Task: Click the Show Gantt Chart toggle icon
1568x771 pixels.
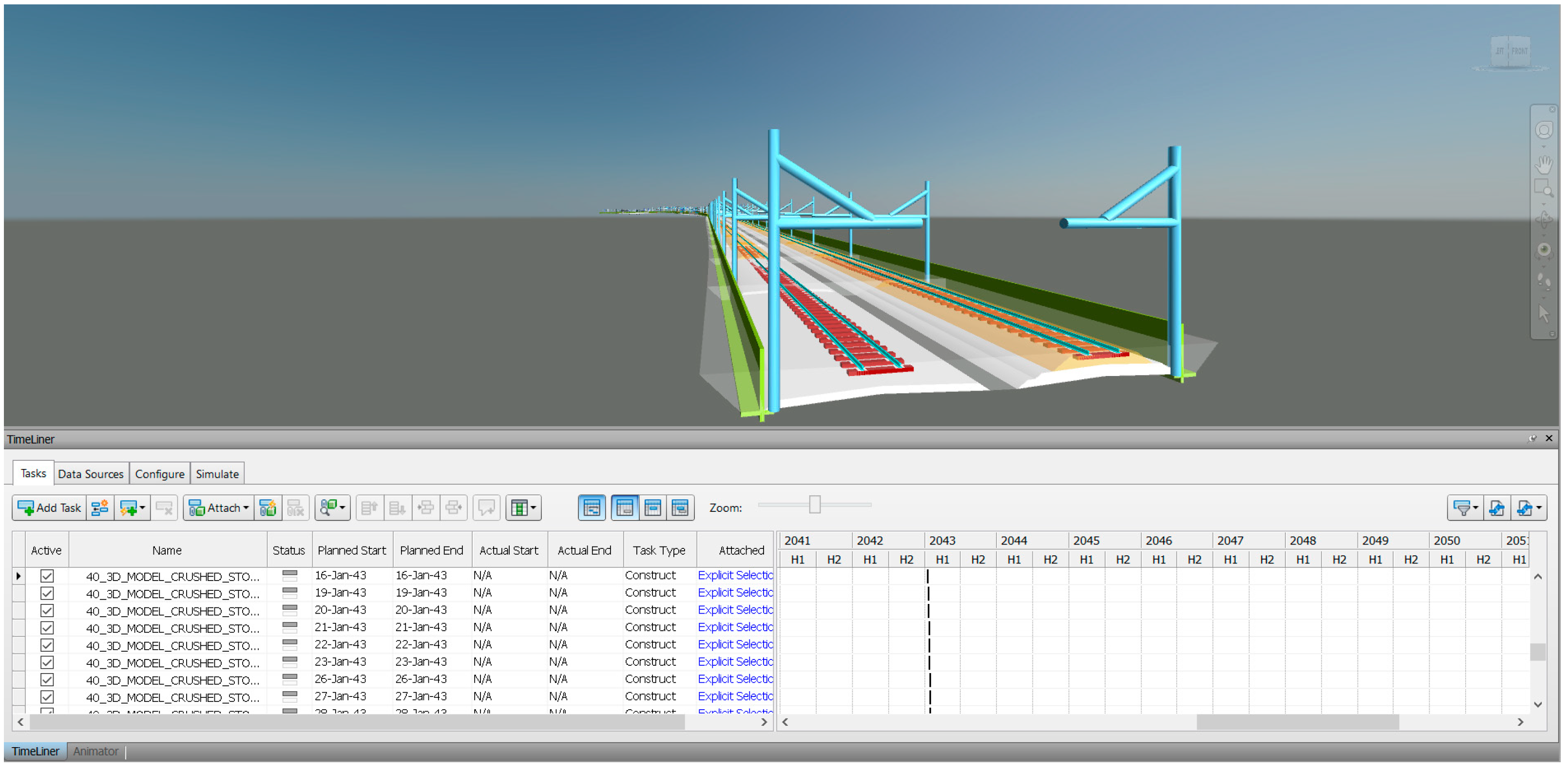Action: 591,508
